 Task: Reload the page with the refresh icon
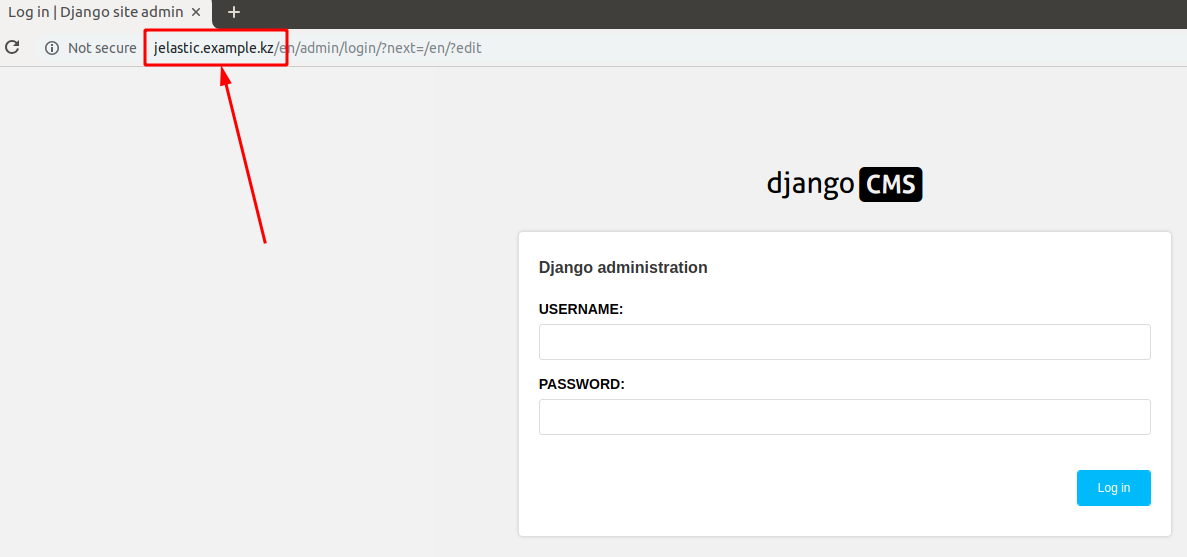[x=12, y=48]
